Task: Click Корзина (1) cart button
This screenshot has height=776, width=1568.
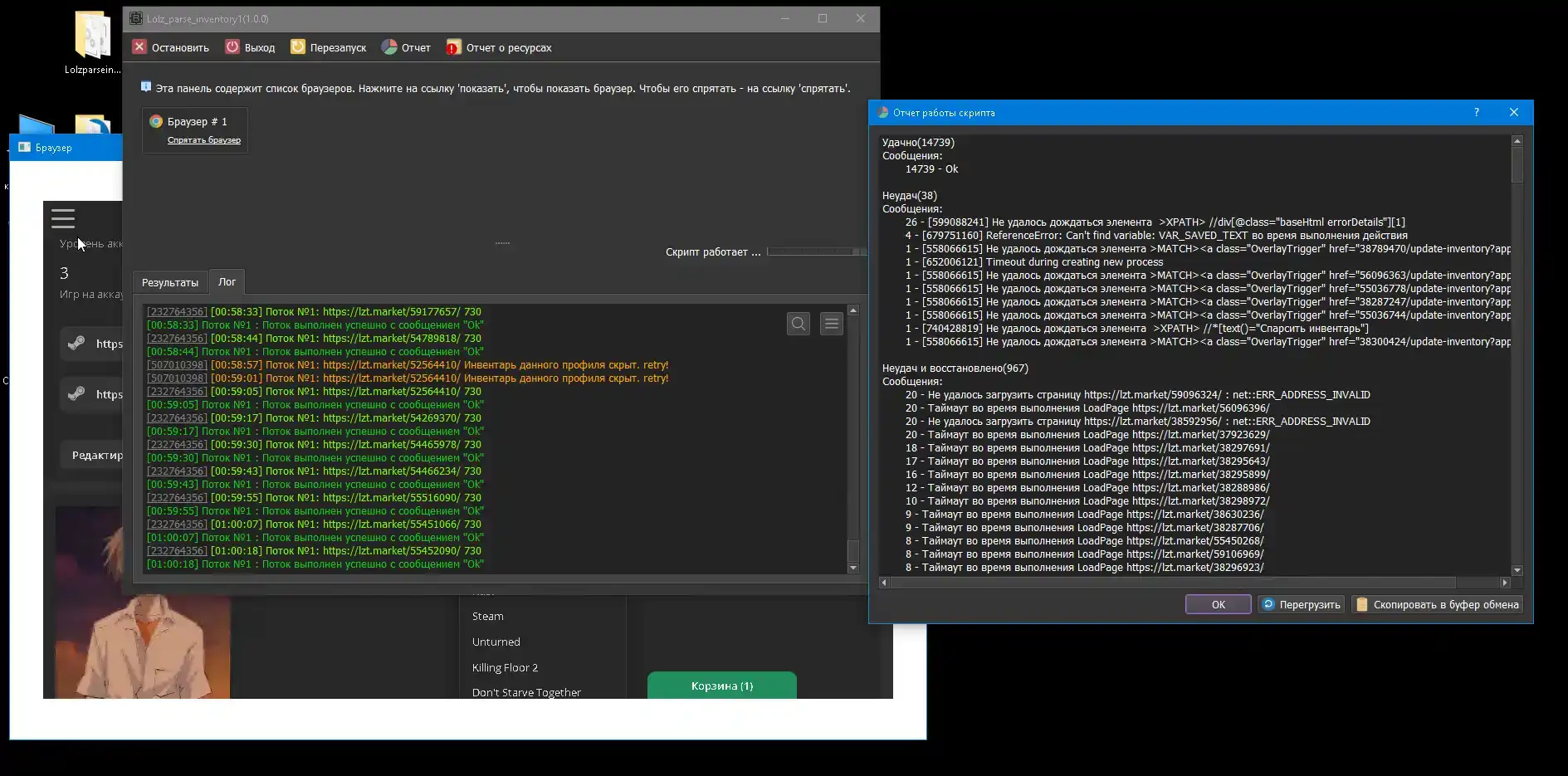Action: tap(722, 686)
